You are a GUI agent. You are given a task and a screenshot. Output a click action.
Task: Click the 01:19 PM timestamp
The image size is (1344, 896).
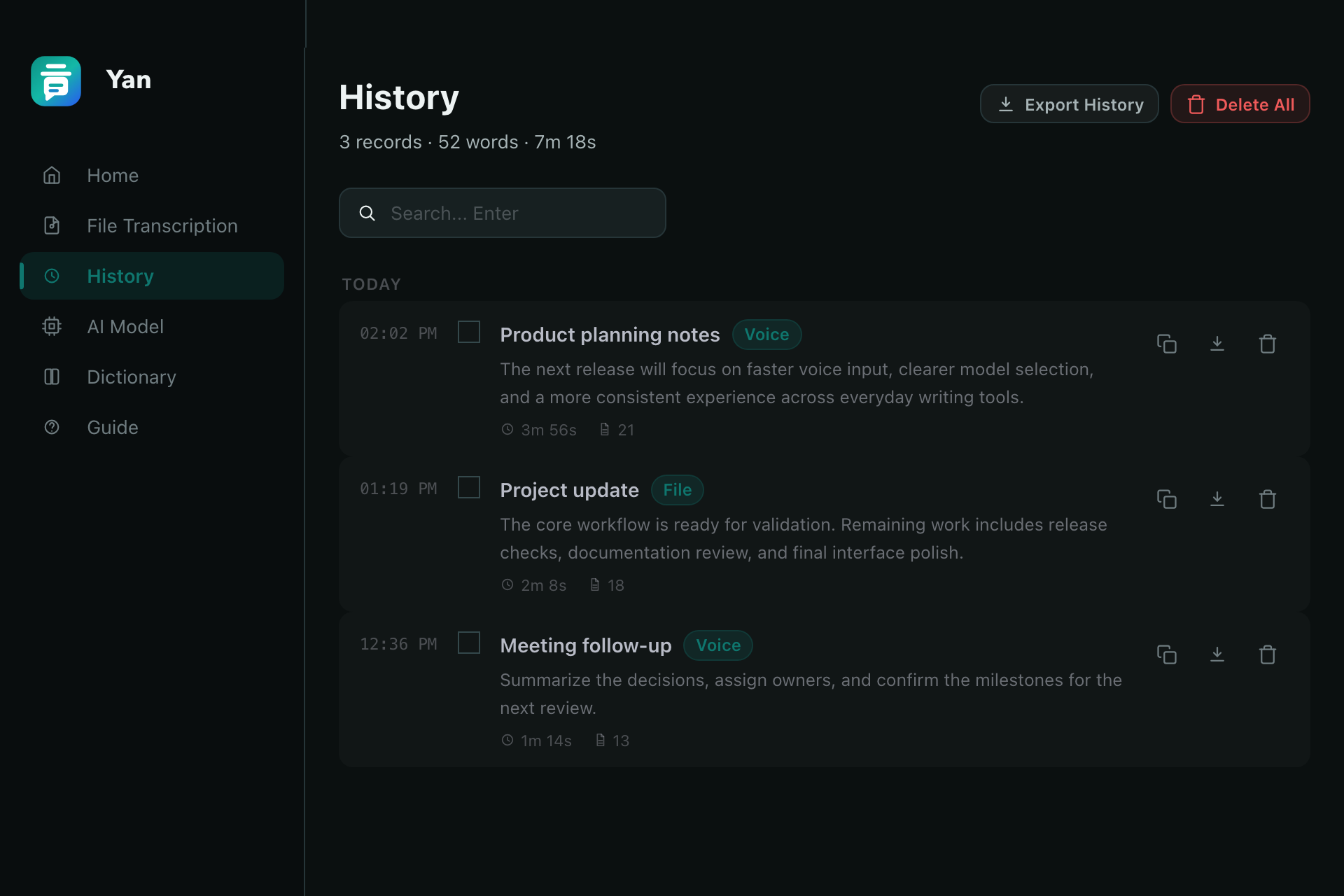pyautogui.click(x=398, y=489)
